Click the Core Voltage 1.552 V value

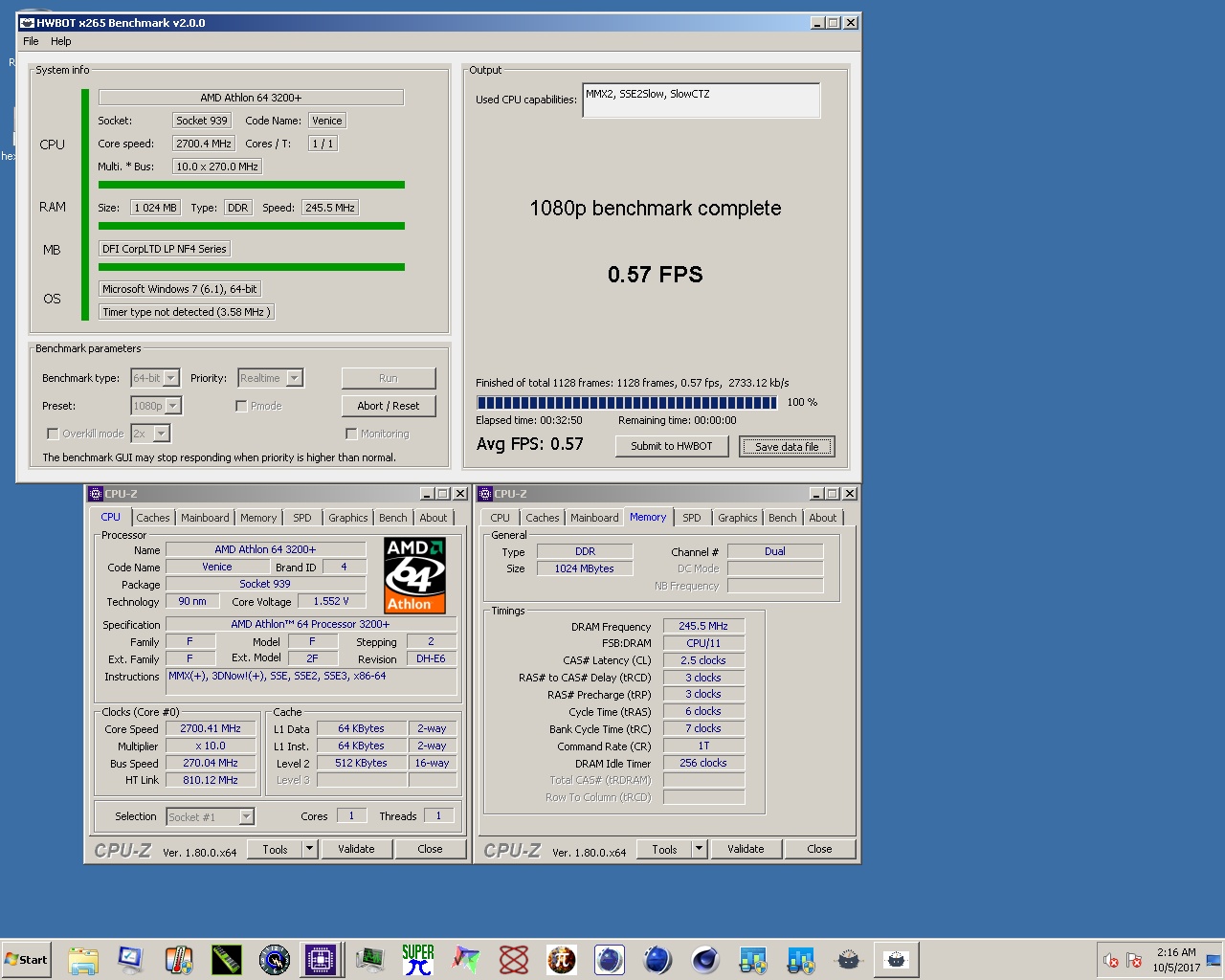click(x=331, y=601)
